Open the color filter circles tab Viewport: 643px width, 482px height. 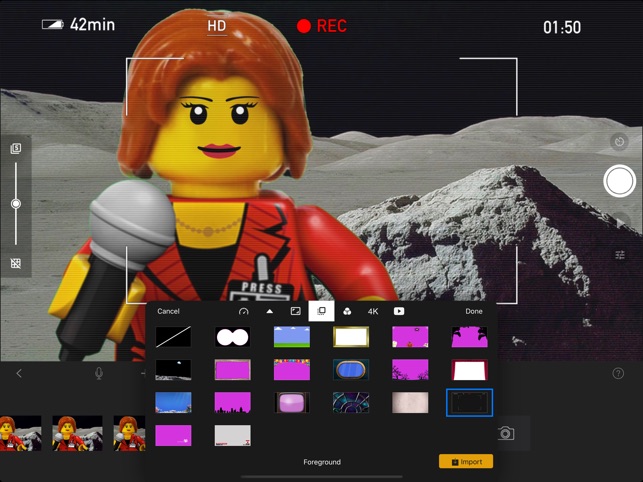tap(347, 311)
